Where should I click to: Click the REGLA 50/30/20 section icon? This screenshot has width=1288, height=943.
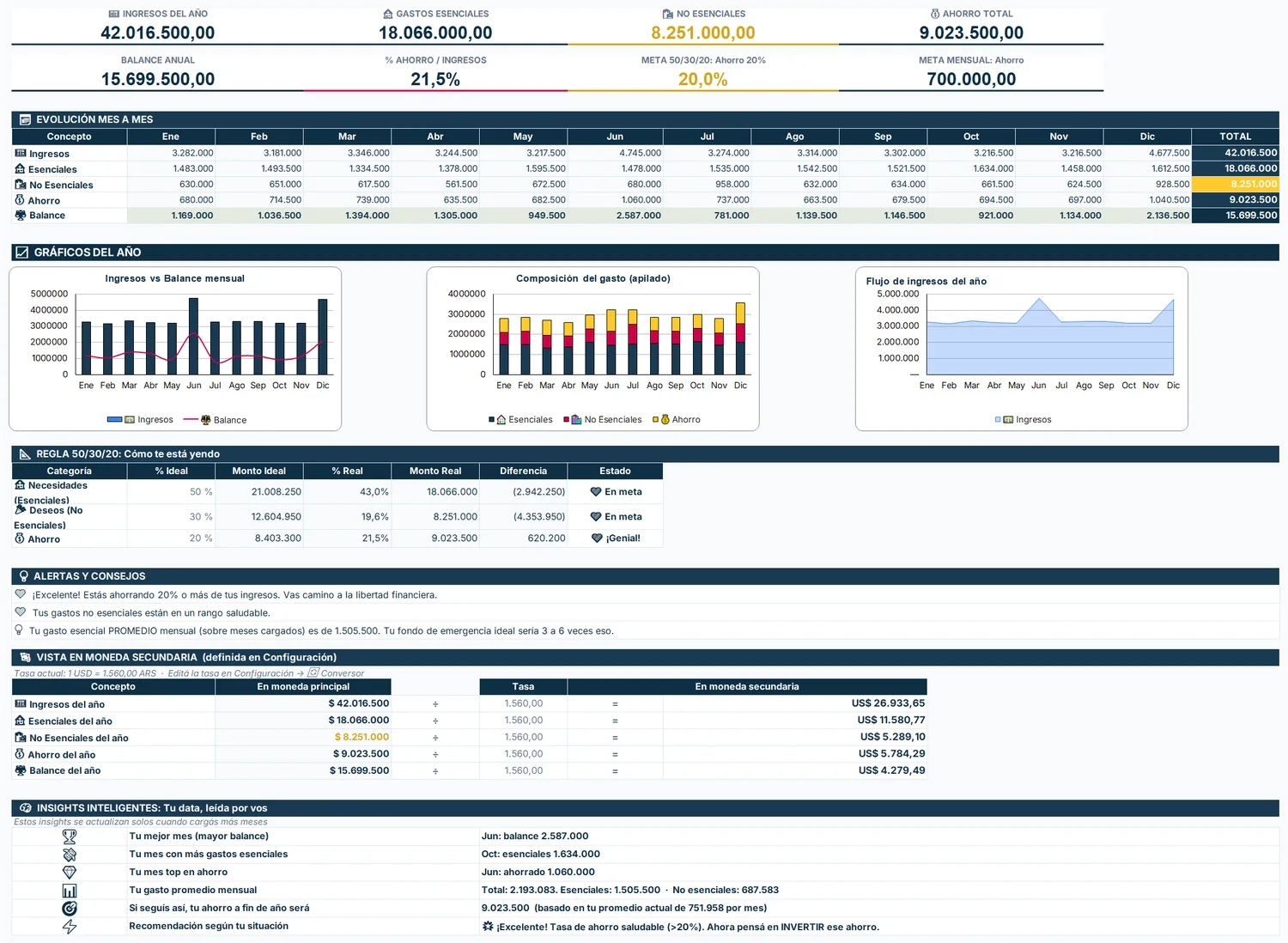(25, 454)
